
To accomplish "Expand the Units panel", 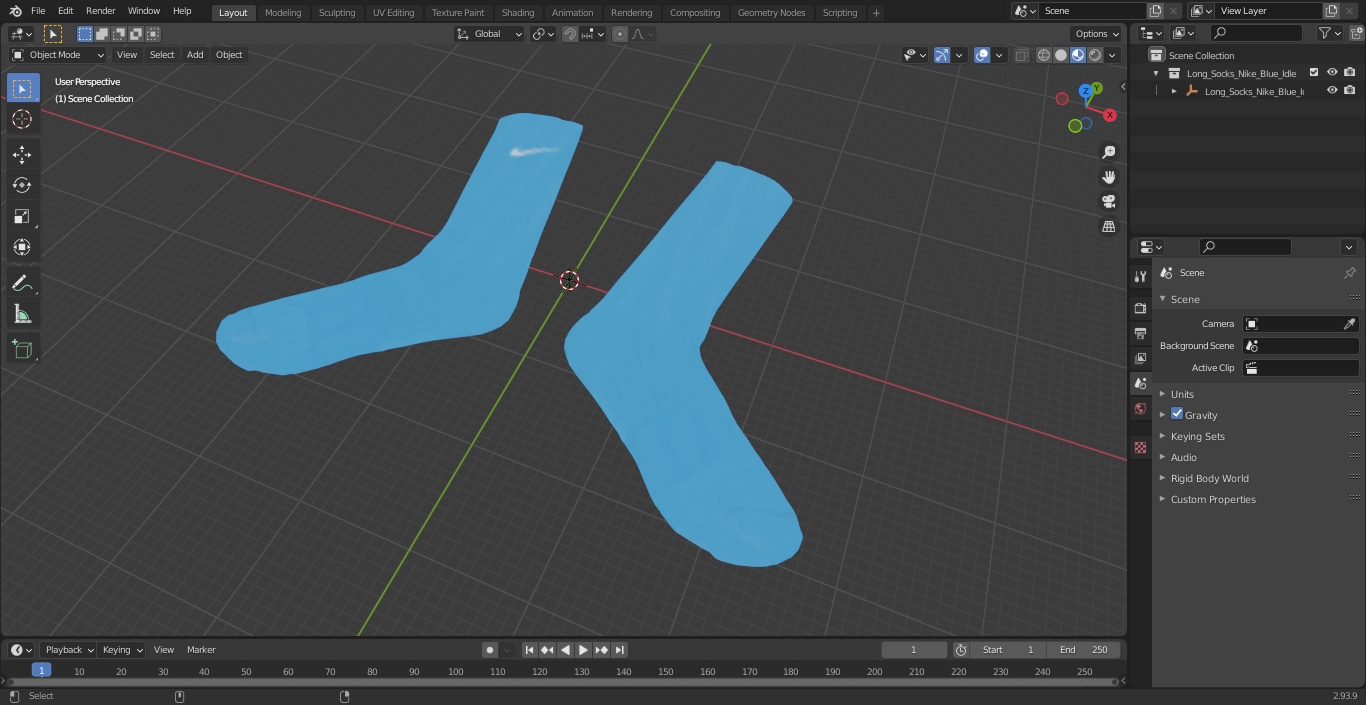I will coord(1182,394).
